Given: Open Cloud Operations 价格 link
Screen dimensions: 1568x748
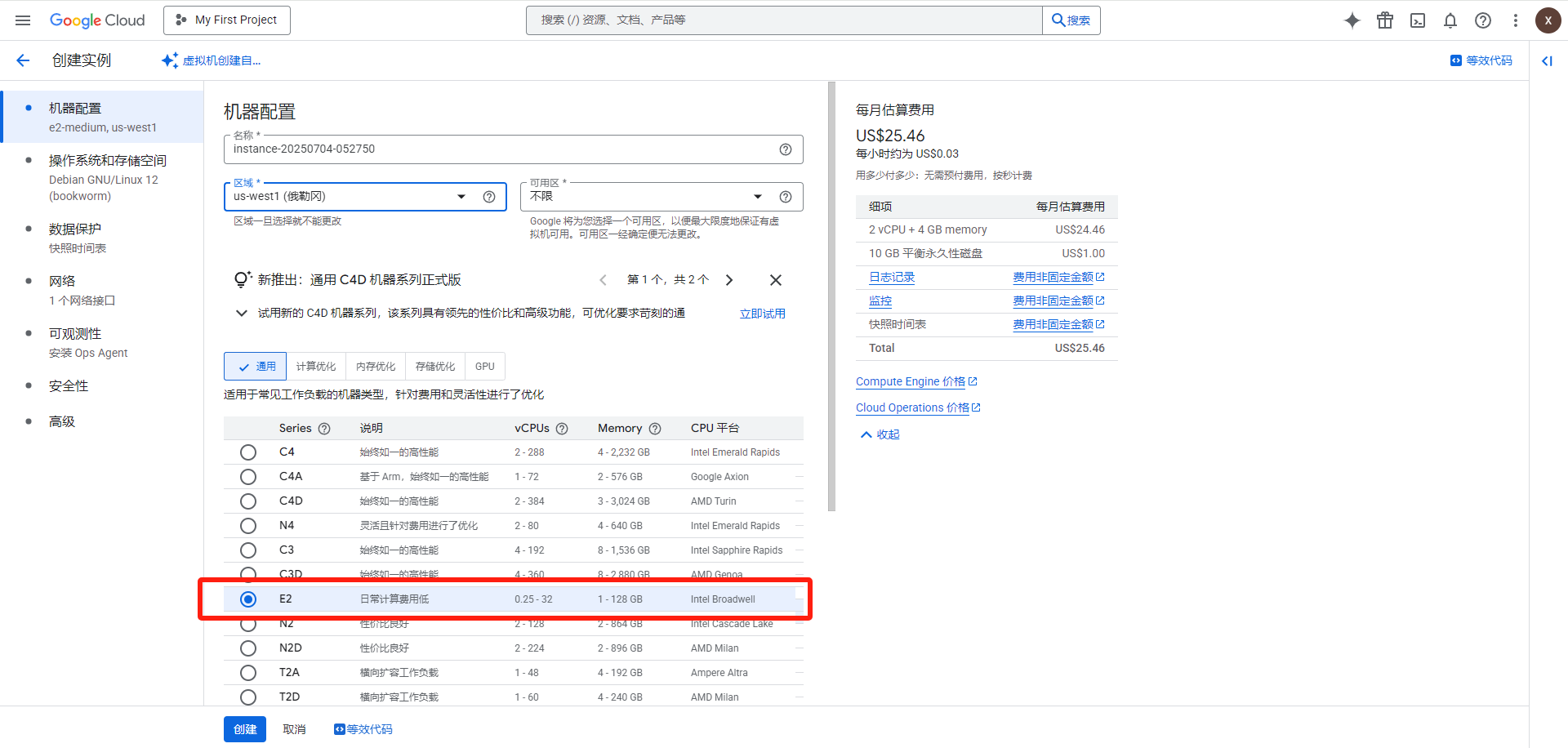Looking at the screenshot, I should click(x=918, y=407).
